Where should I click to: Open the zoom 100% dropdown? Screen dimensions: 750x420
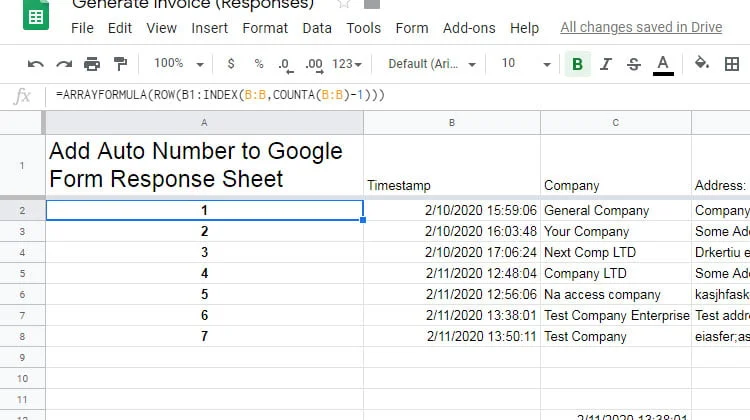pyautogui.click(x=178, y=64)
